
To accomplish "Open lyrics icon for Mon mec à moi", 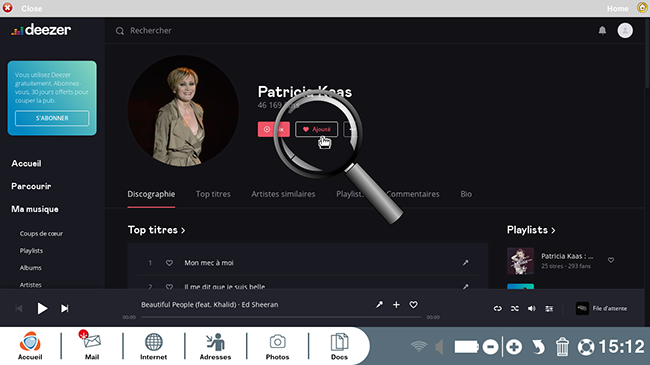I will 466,263.
